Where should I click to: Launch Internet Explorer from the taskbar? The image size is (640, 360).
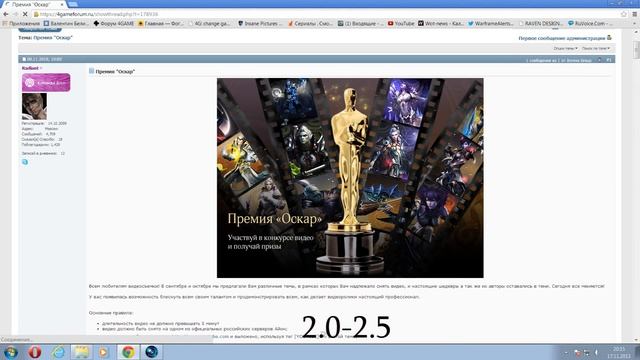[x=58, y=352]
